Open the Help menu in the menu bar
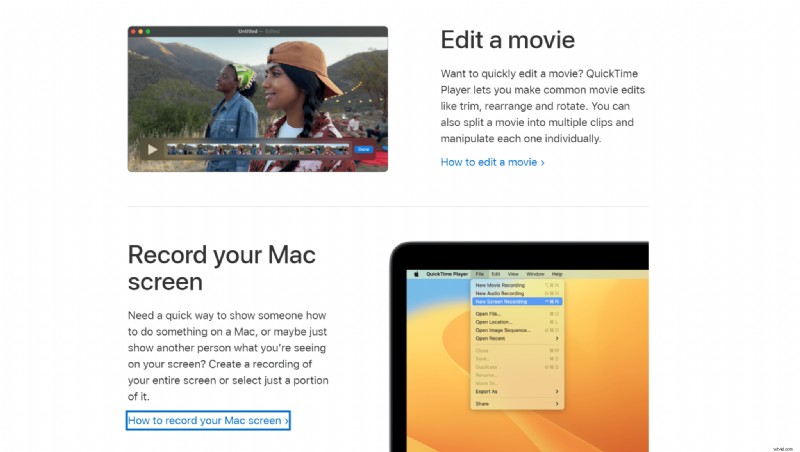This screenshot has width=800, height=452. pyautogui.click(x=557, y=273)
